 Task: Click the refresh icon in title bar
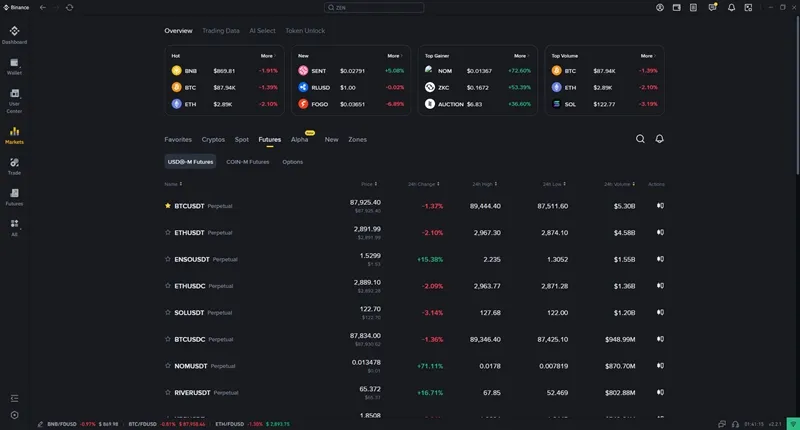pyautogui.click(x=69, y=7)
